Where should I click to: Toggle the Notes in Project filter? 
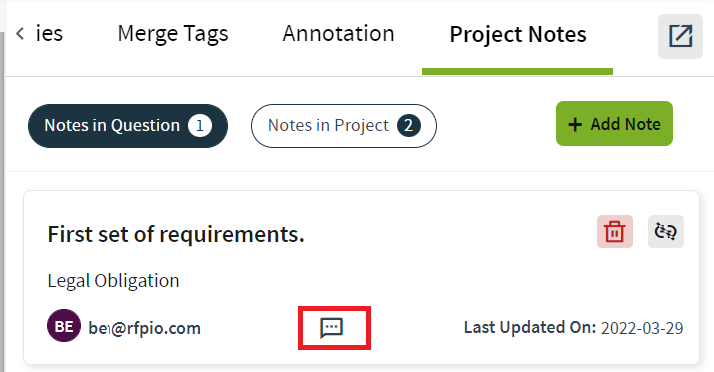pyautogui.click(x=344, y=126)
